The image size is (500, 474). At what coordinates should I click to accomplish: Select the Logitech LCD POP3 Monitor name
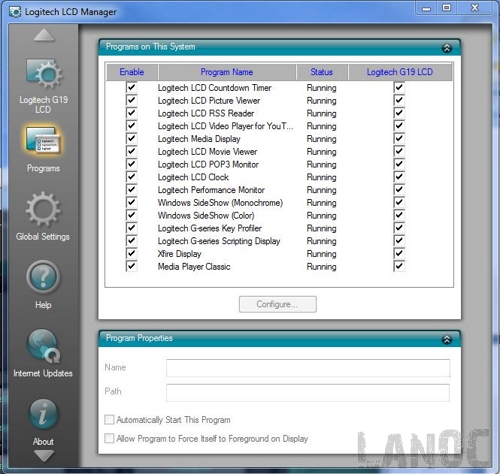208,164
